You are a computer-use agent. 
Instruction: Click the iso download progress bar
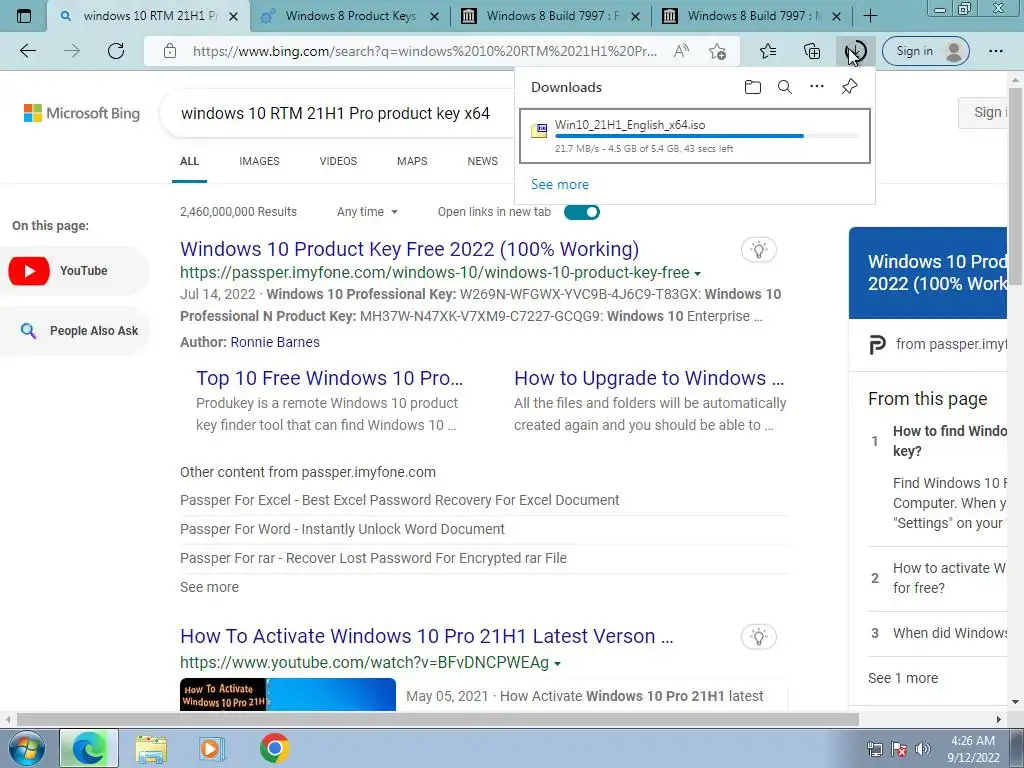pyautogui.click(x=706, y=136)
